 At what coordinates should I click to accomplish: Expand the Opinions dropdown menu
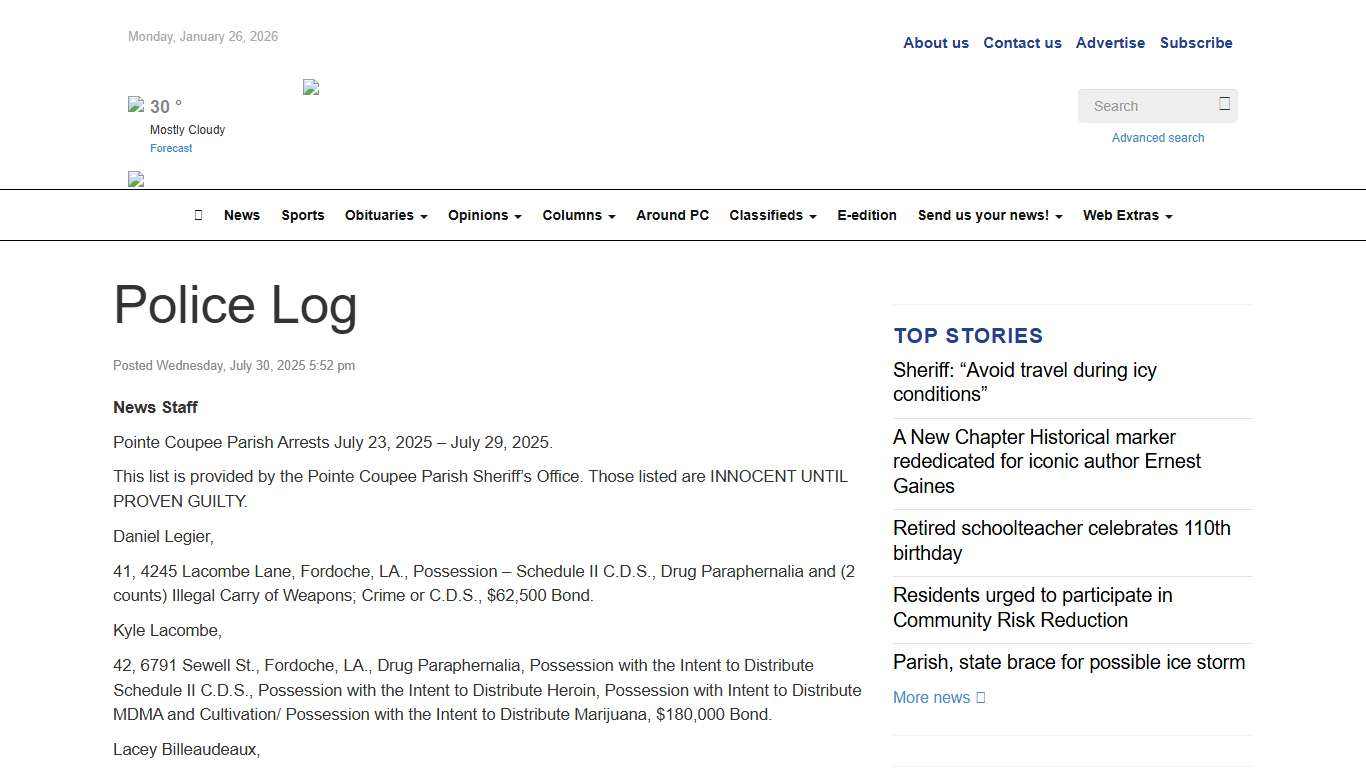(484, 215)
